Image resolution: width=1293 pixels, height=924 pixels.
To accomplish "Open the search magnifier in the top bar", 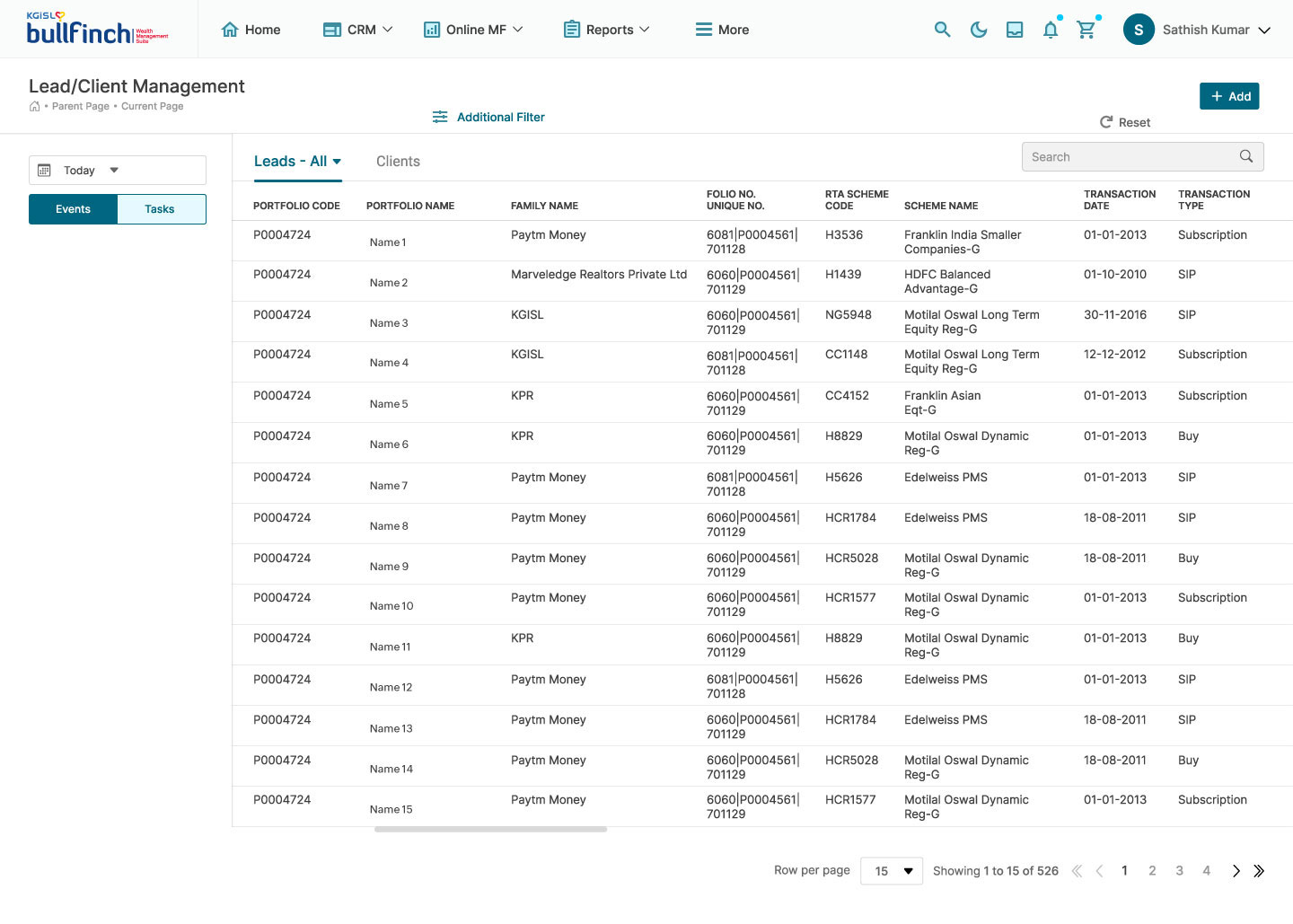I will (942, 30).
